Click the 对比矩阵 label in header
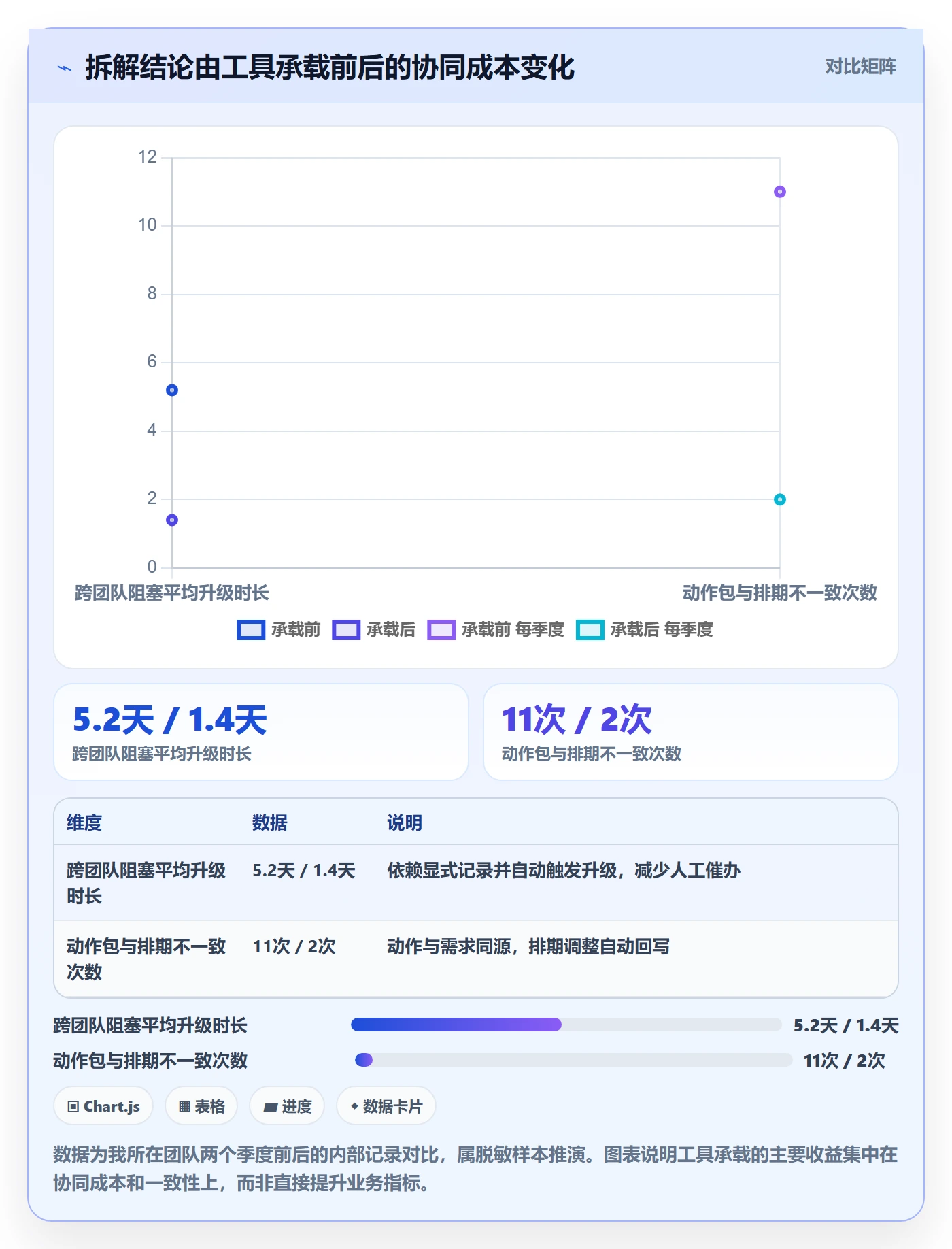 click(860, 67)
